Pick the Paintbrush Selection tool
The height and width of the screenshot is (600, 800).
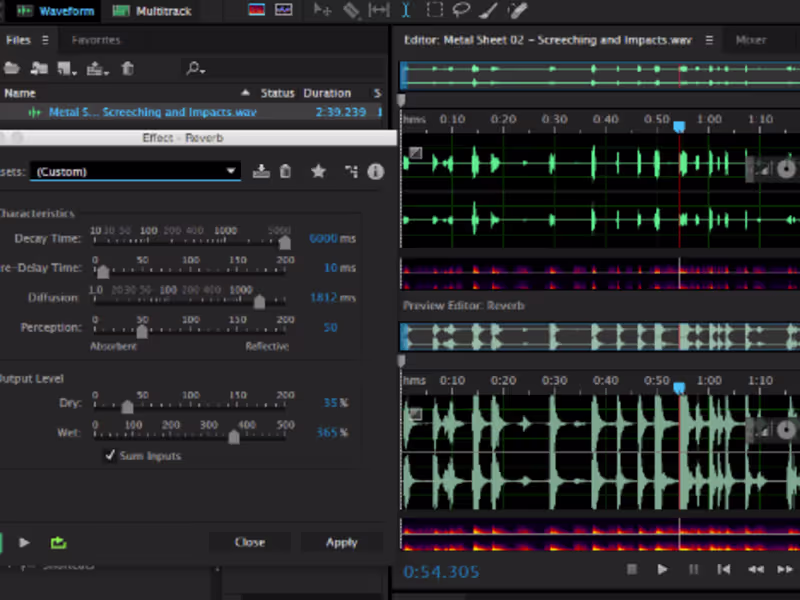(x=488, y=10)
